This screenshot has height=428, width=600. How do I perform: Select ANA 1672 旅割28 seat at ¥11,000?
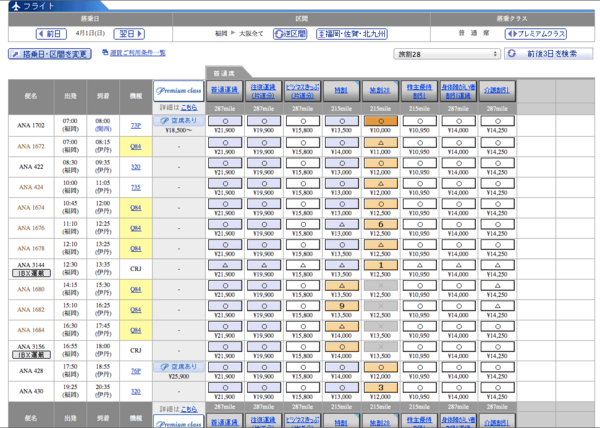click(x=380, y=142)
